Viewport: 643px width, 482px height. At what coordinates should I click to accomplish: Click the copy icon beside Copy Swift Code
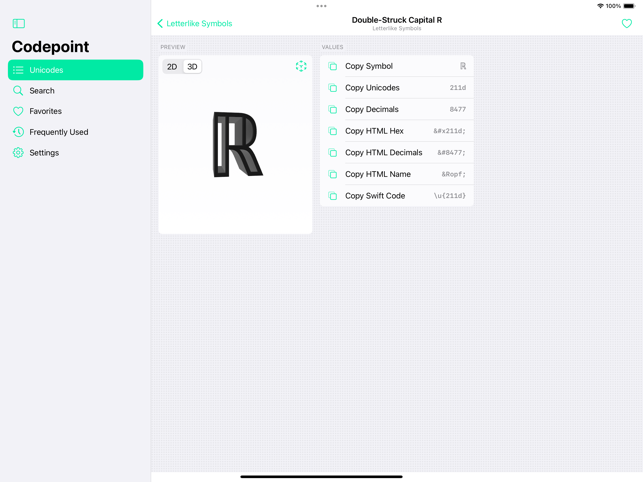(x=333, y=196)
